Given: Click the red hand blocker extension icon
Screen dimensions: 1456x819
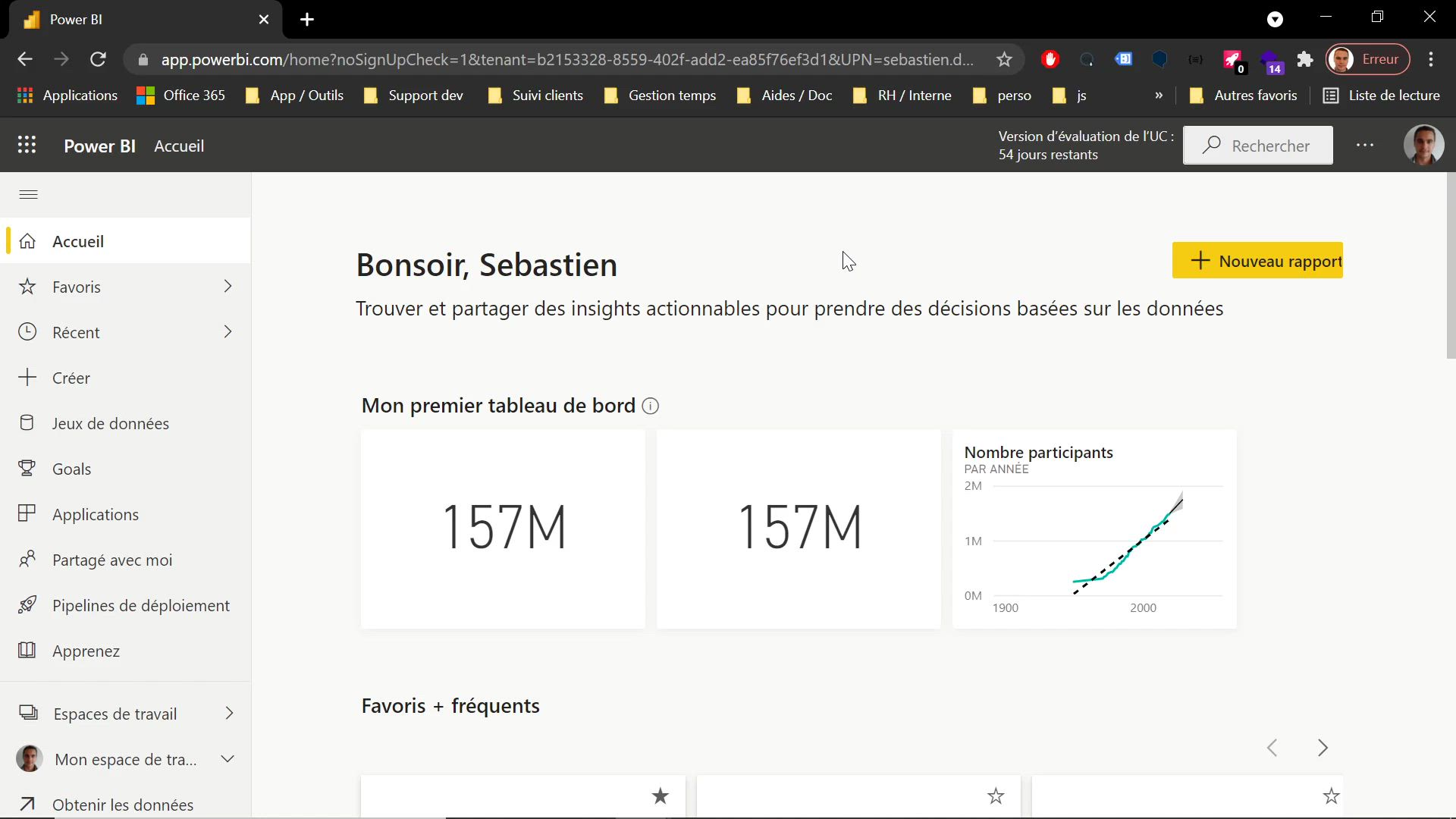Looking at the screenshot, I should coord(1050,59).
